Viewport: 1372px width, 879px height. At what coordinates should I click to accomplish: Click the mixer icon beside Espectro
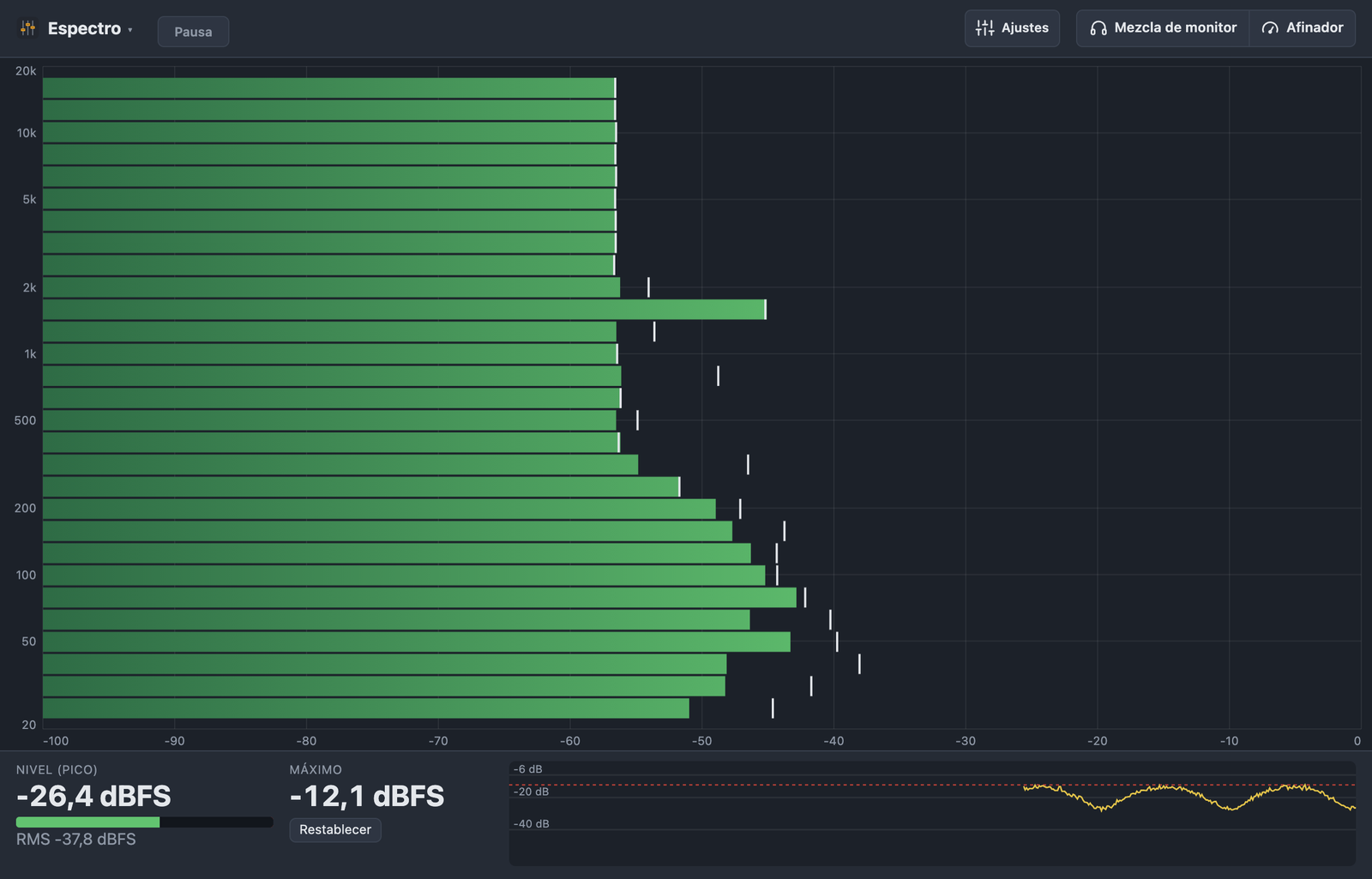click(28, 28)
